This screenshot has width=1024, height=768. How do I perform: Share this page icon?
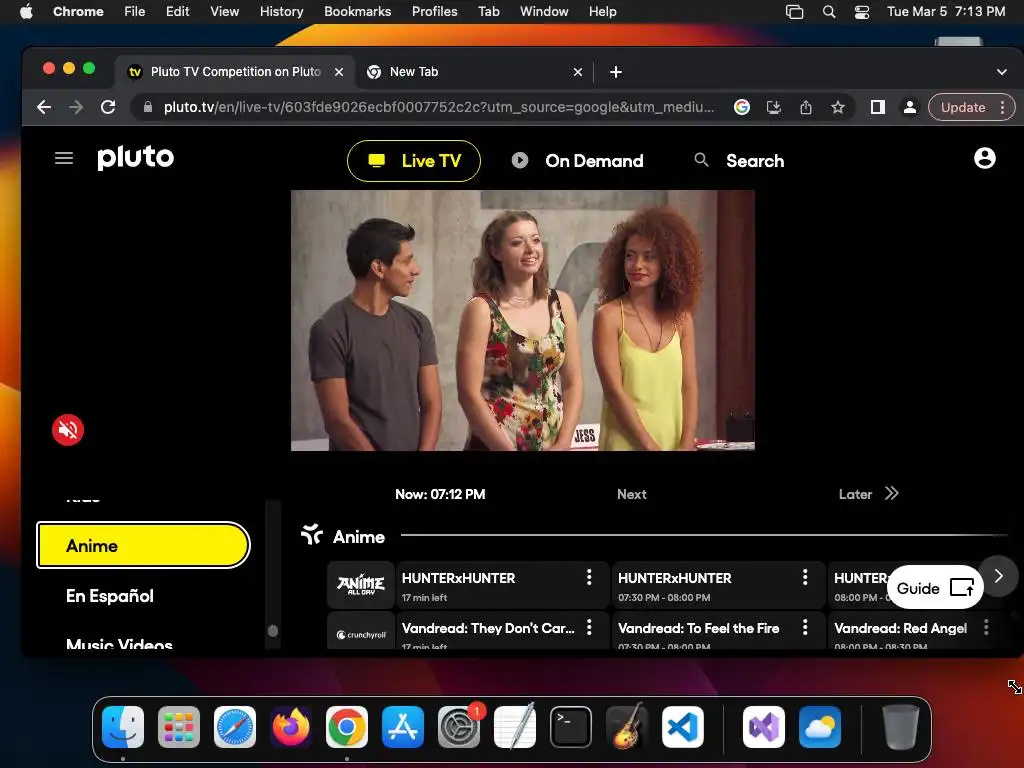806,107
